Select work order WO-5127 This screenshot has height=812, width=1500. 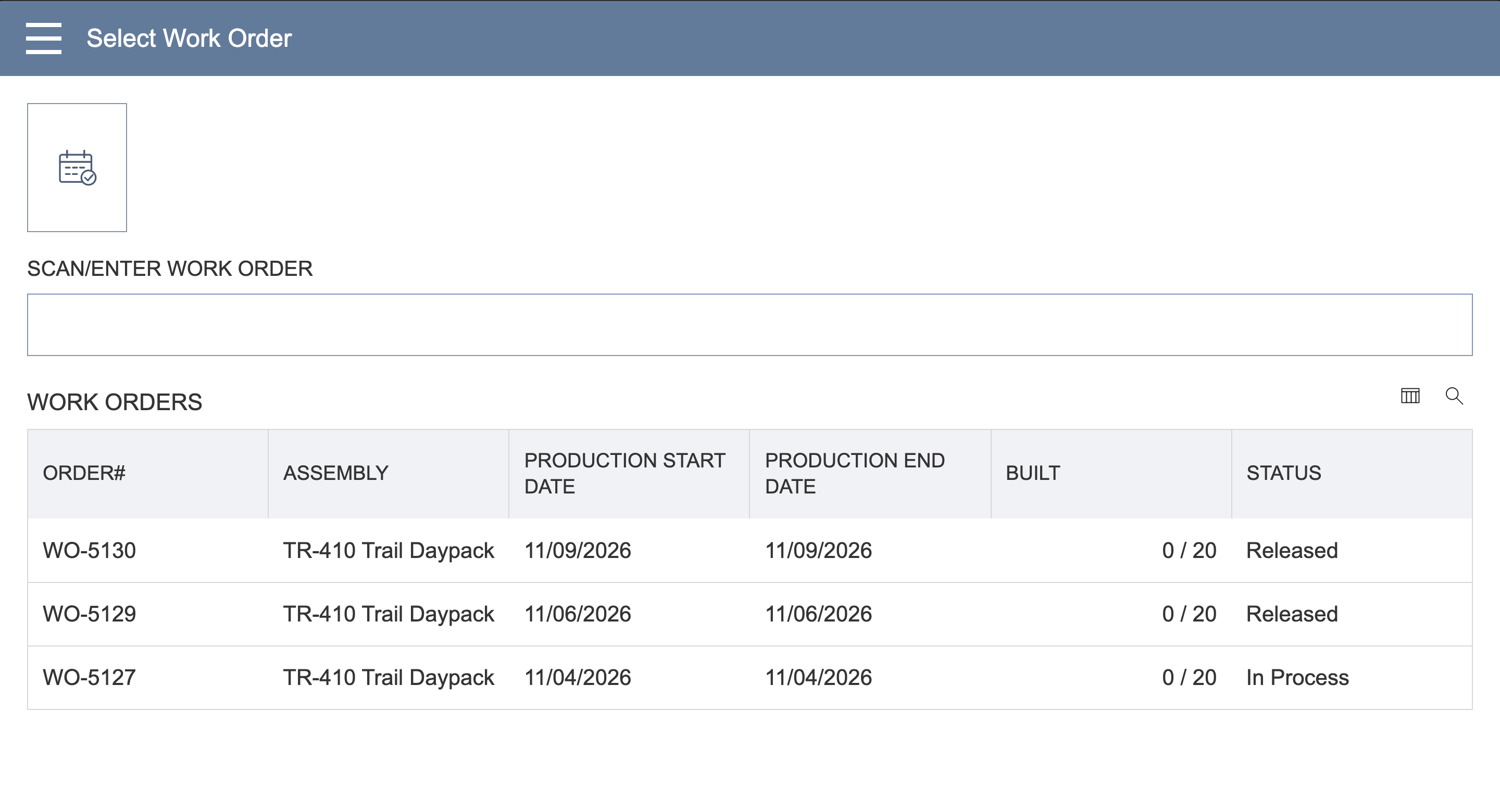[89, 678]
